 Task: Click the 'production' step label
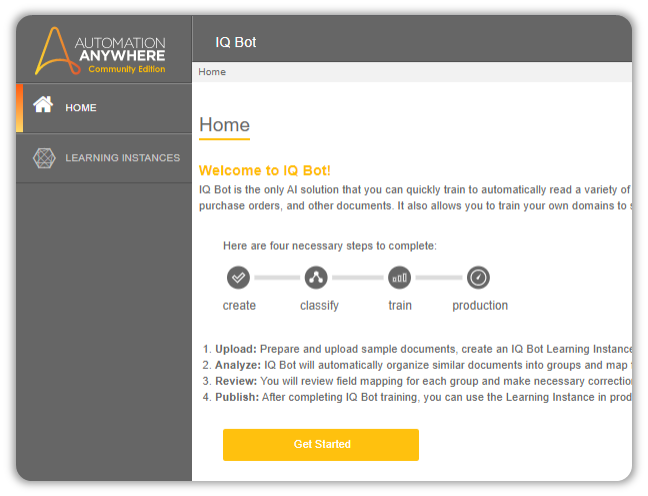tap(480, 306)
